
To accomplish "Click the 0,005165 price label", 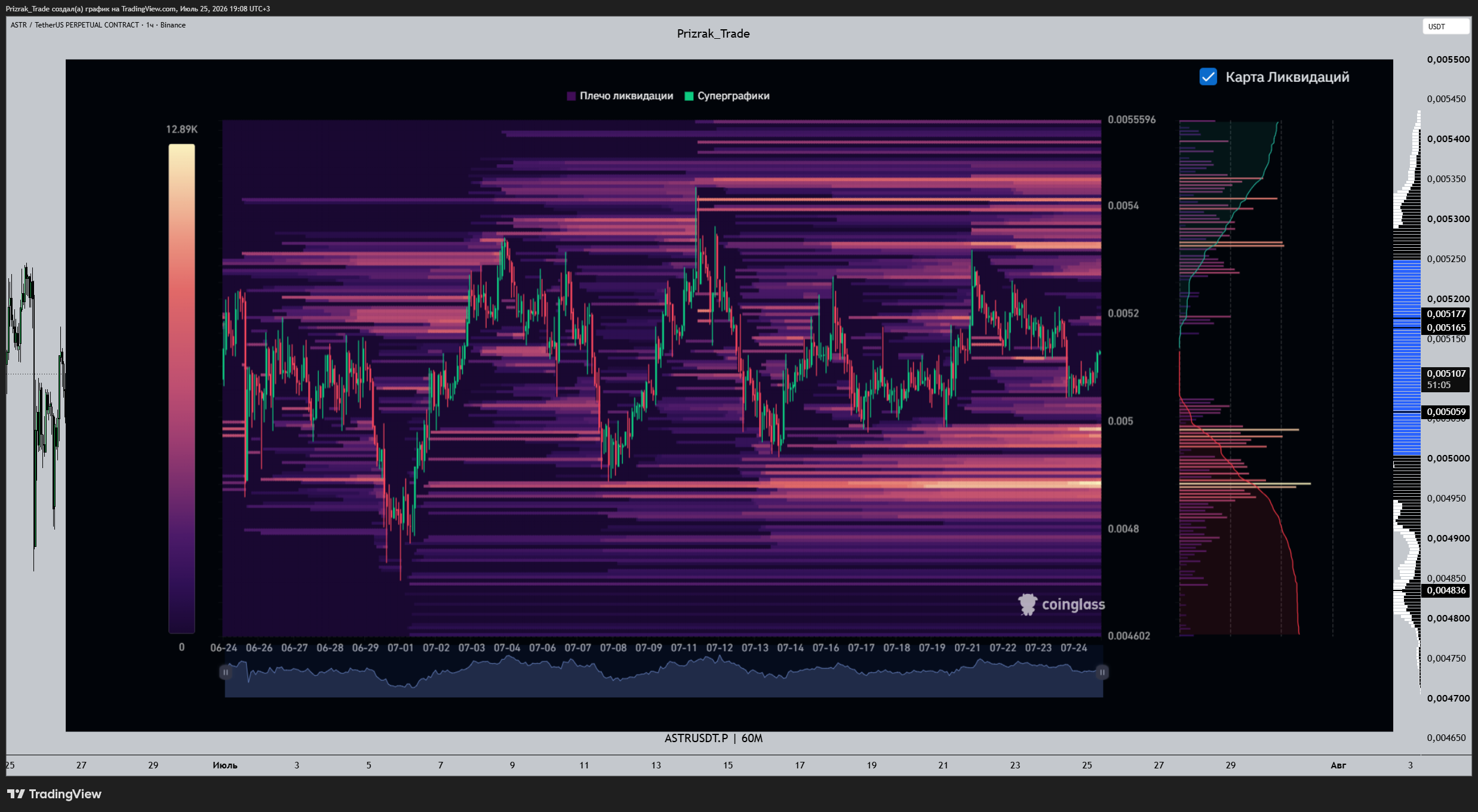I will pyautogui.click(x=1446, y=327).
